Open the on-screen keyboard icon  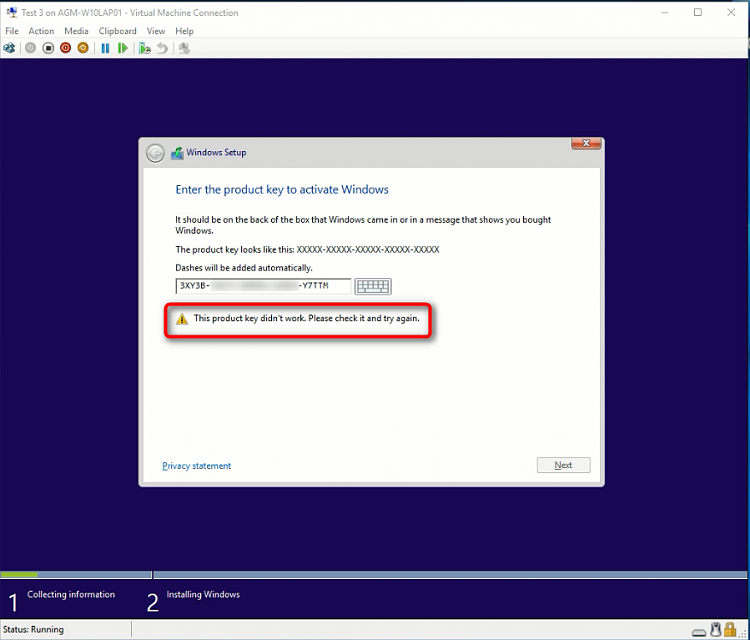[x=373, y=286]
